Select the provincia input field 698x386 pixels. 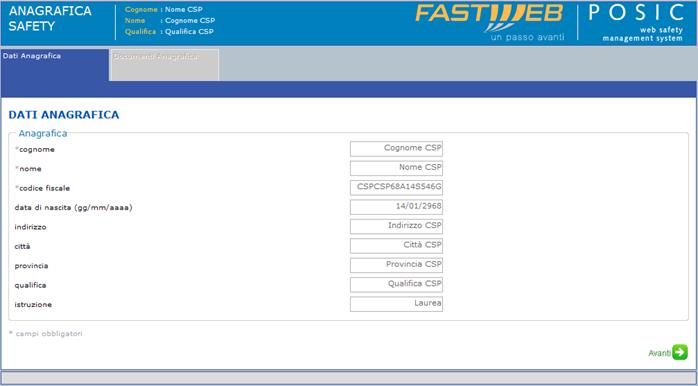click(396, 265)
